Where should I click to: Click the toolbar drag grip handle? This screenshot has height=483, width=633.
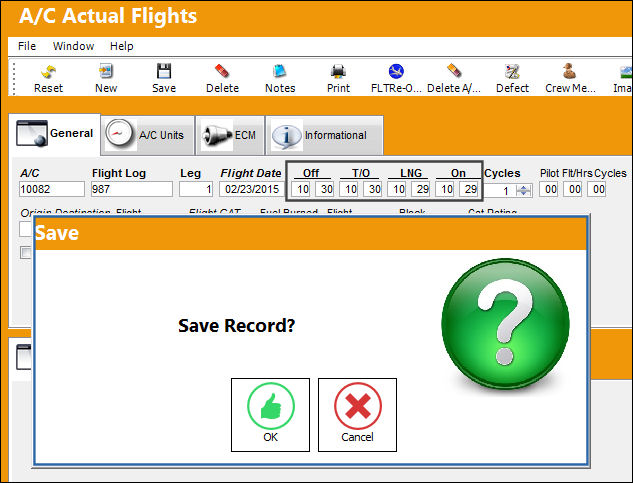pos(14,78)
